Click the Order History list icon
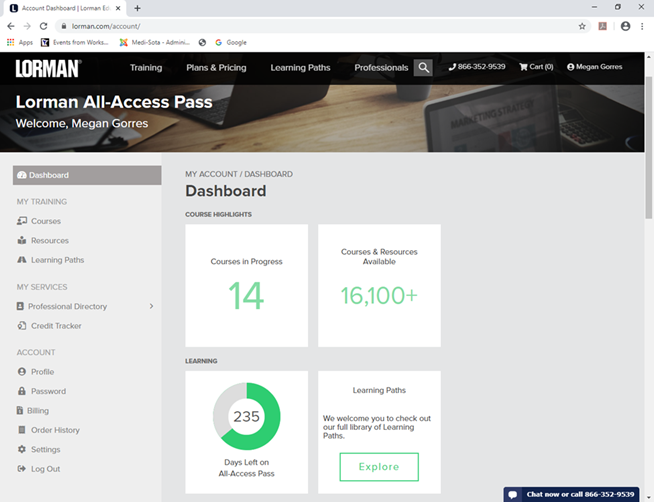Image resolution: width=654 pixels, height=502 pixels. tap(22, 429)
